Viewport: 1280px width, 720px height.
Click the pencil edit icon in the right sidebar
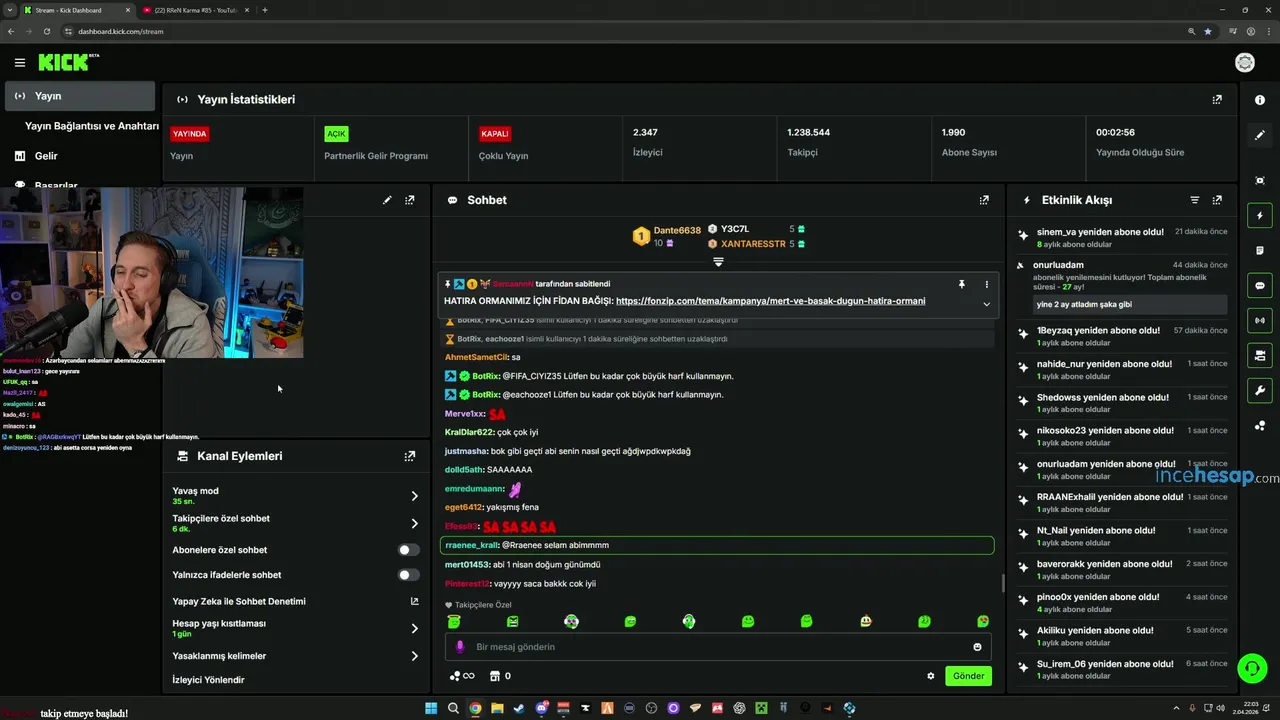click(x=1260, y=135)
